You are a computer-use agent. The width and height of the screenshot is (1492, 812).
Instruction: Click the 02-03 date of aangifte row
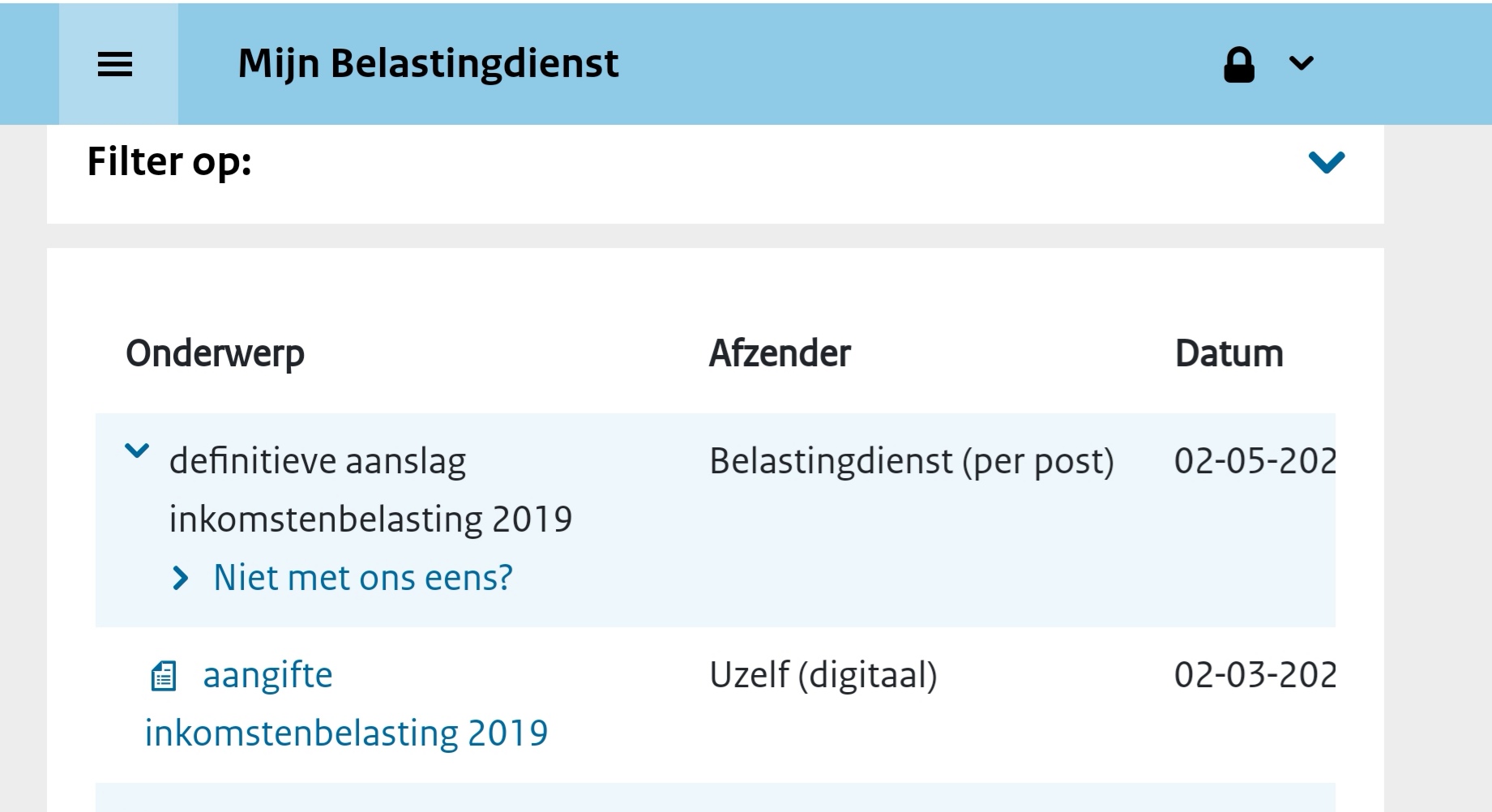pos(1254,675)
